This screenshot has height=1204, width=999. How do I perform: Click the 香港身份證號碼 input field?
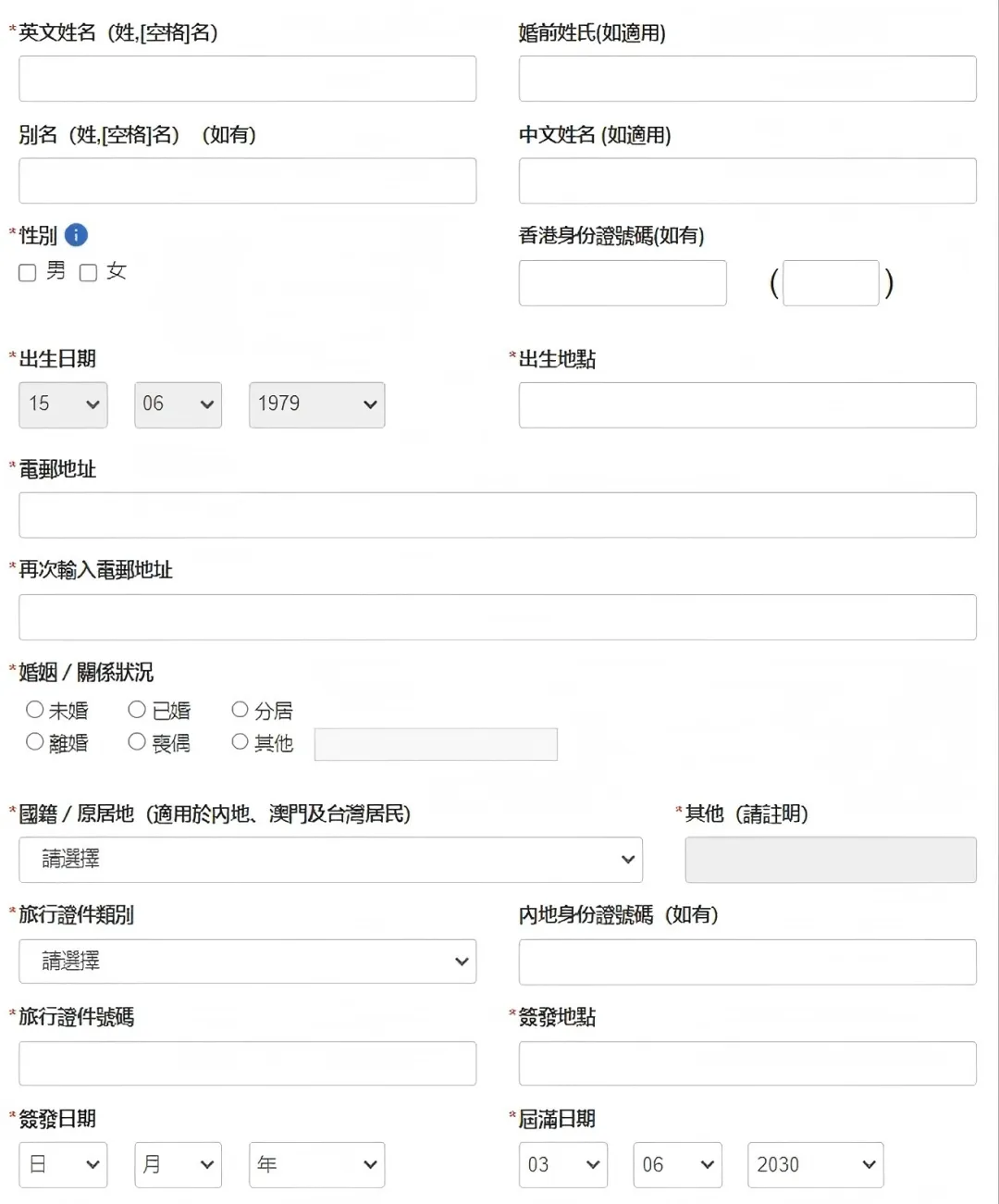[622, 283]
